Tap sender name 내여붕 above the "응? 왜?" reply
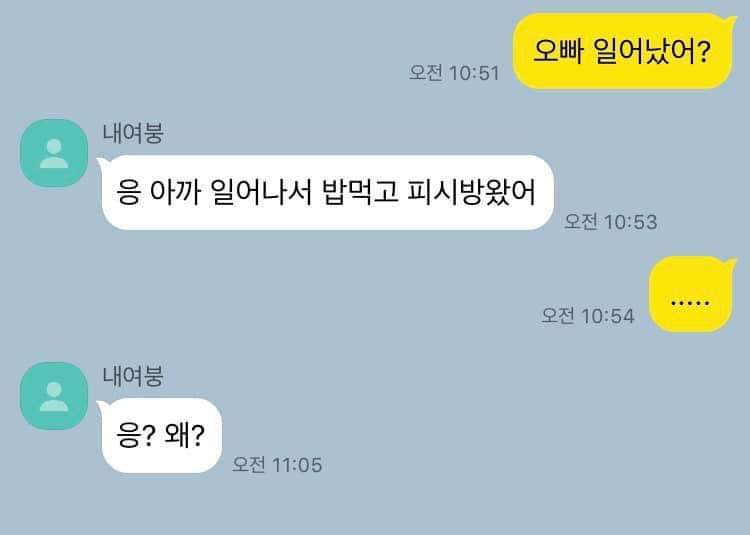Viewport: 750px width, 535px height. (133, 376)
